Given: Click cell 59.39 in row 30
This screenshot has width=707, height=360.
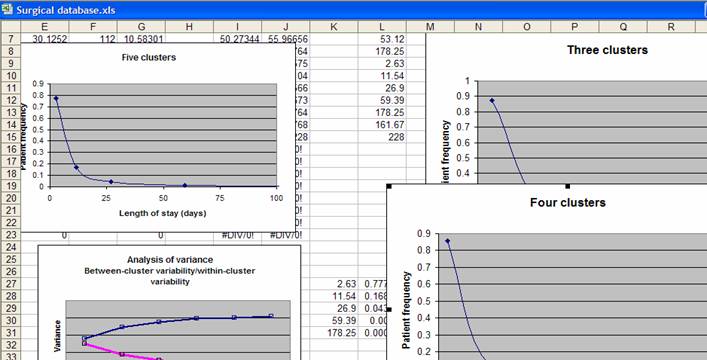Looking at the screenshot, I should 334,320.
